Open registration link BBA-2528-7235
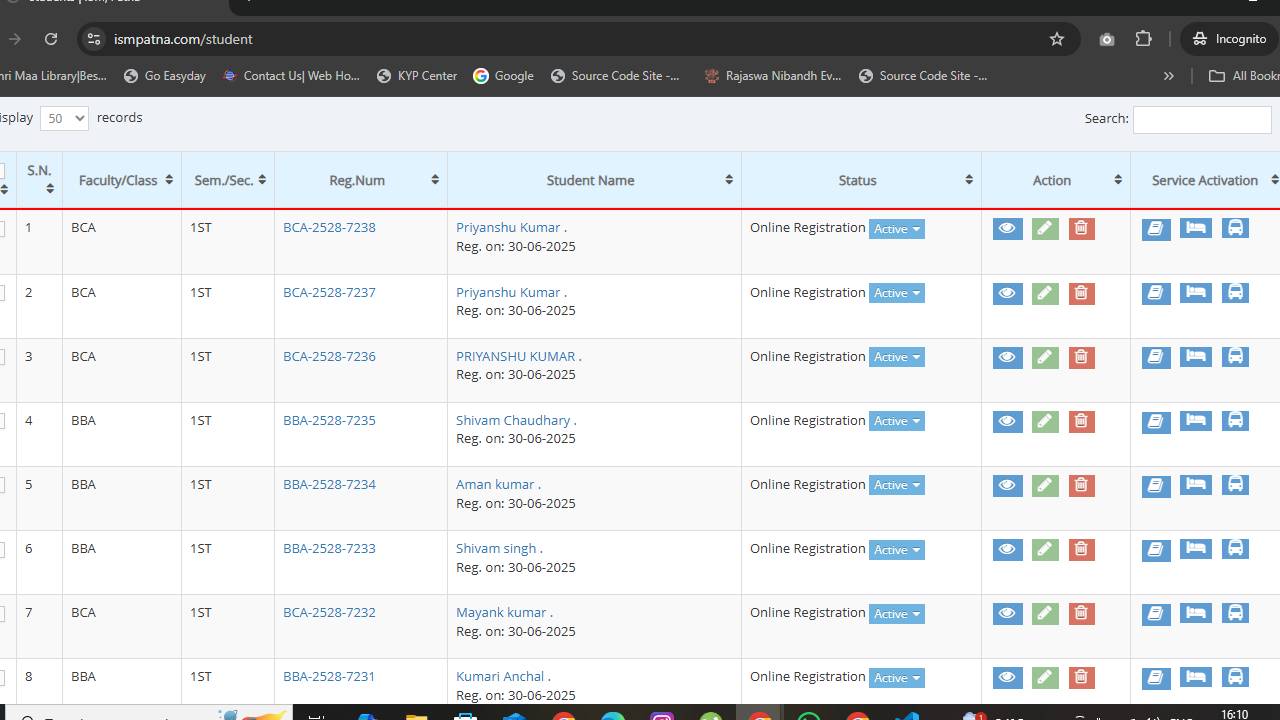Viewport: 1280px width, 720px height. [329, 420]
